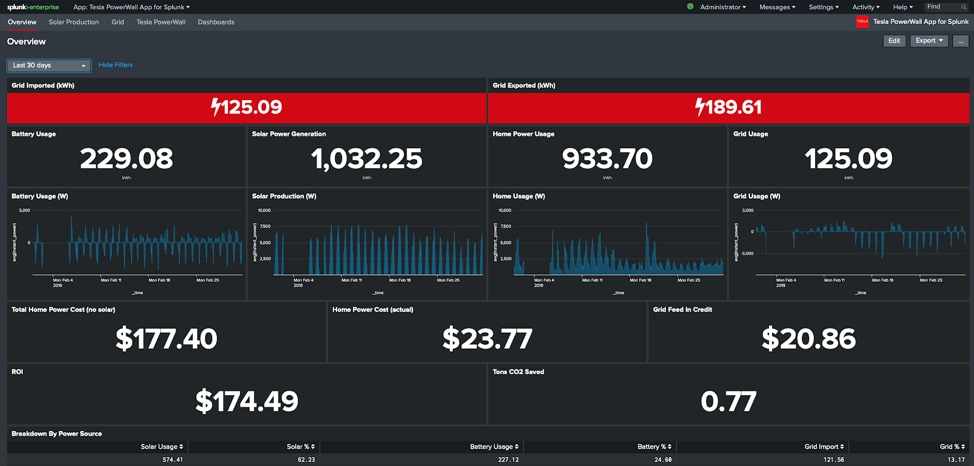974x466 pixels.
Task: Click the Solar Power Generation value 1,032.25
Action: point(367,159)
